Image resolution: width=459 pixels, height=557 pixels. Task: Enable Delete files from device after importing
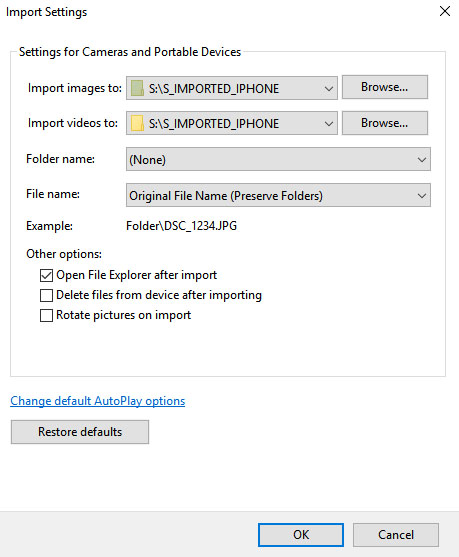(46, 295)
